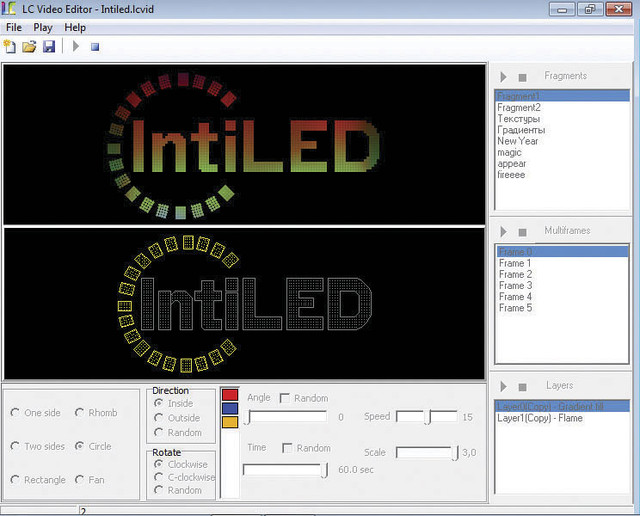The height and width of the screenshot is (516, 640).
Task: Open the Help menu
Action: click(x=75, y=27)
